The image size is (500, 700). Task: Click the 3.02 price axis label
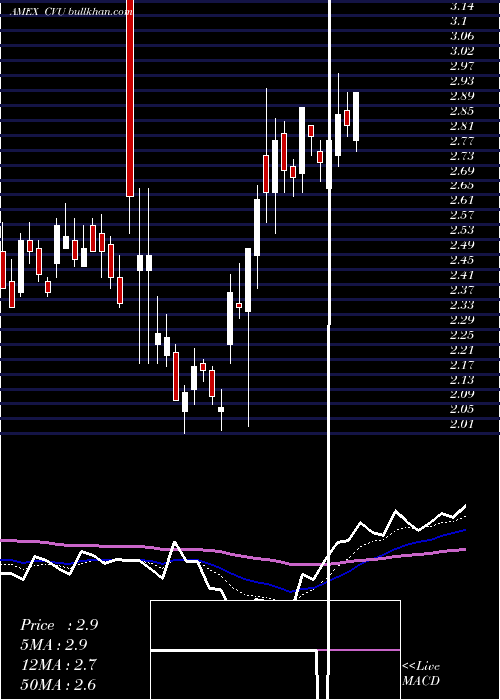[462, 51]
